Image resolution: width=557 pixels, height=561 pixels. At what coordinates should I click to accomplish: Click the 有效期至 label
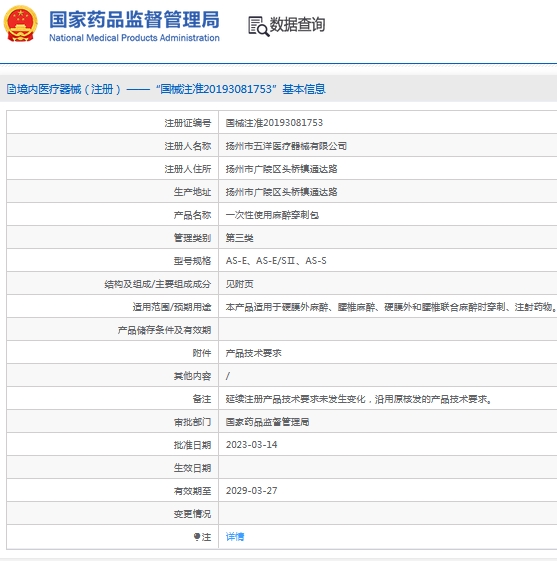coord(192,491)
